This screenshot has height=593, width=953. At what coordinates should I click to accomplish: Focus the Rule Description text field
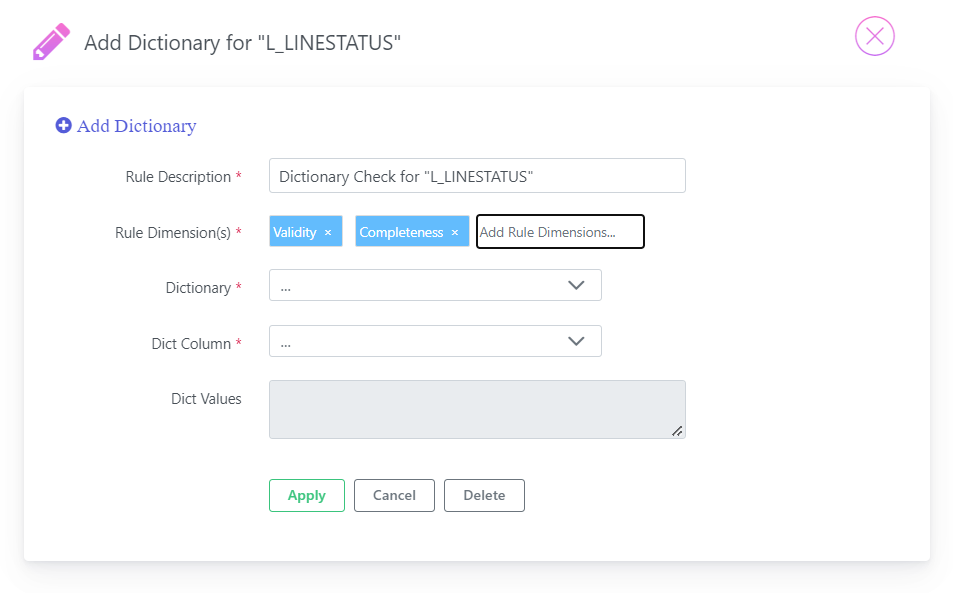[x=477, y=176]
